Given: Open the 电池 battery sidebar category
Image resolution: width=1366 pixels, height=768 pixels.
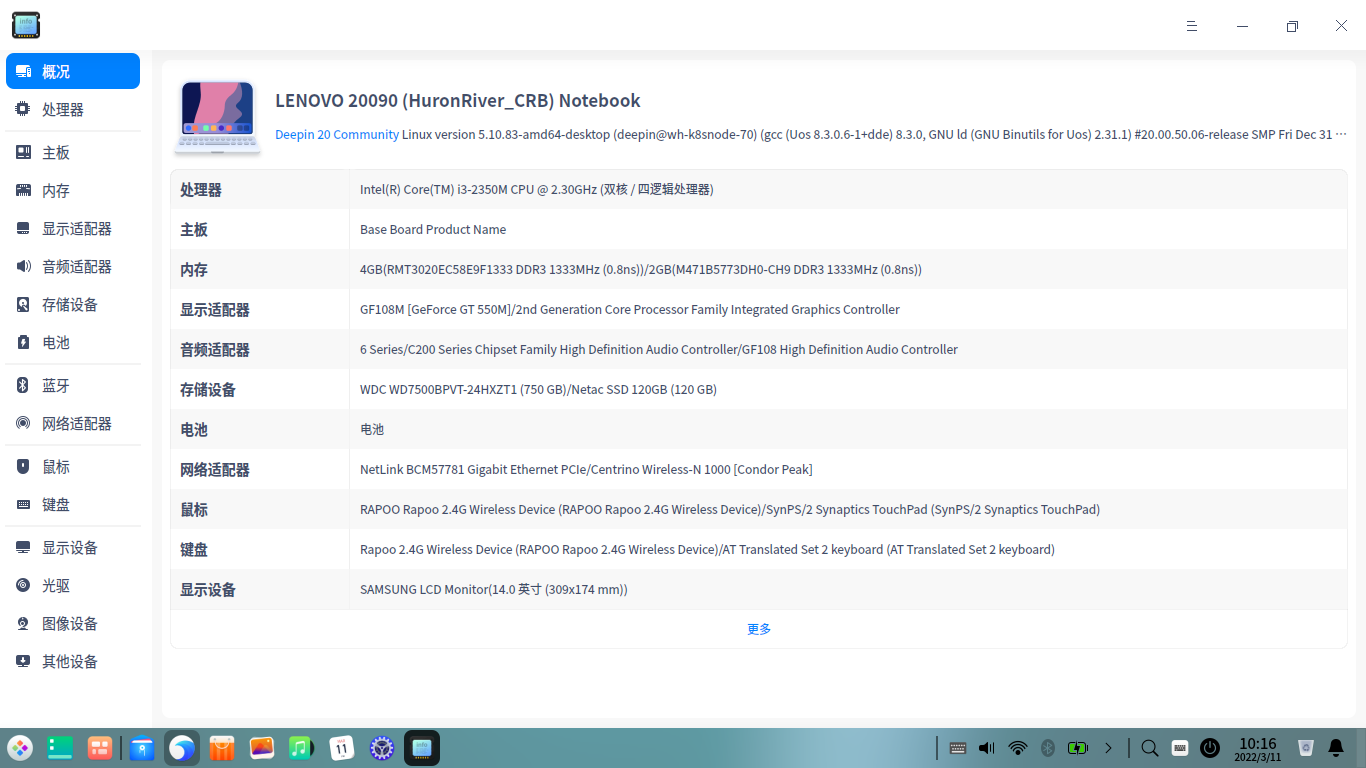Looking at the screenshot, I should pyautogui.click(x=73, y=342).
